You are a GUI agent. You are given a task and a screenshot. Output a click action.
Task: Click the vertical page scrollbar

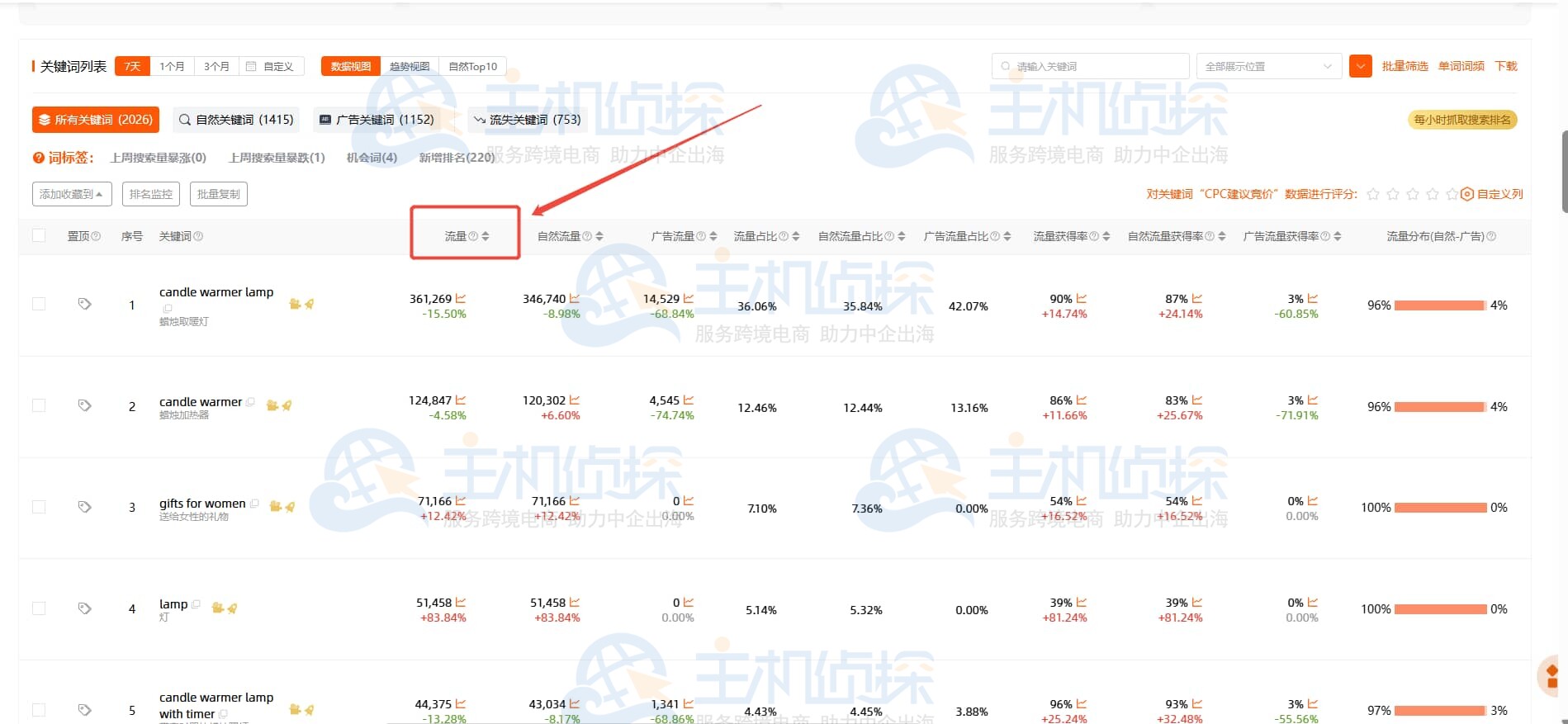[x=1563, y=172]
